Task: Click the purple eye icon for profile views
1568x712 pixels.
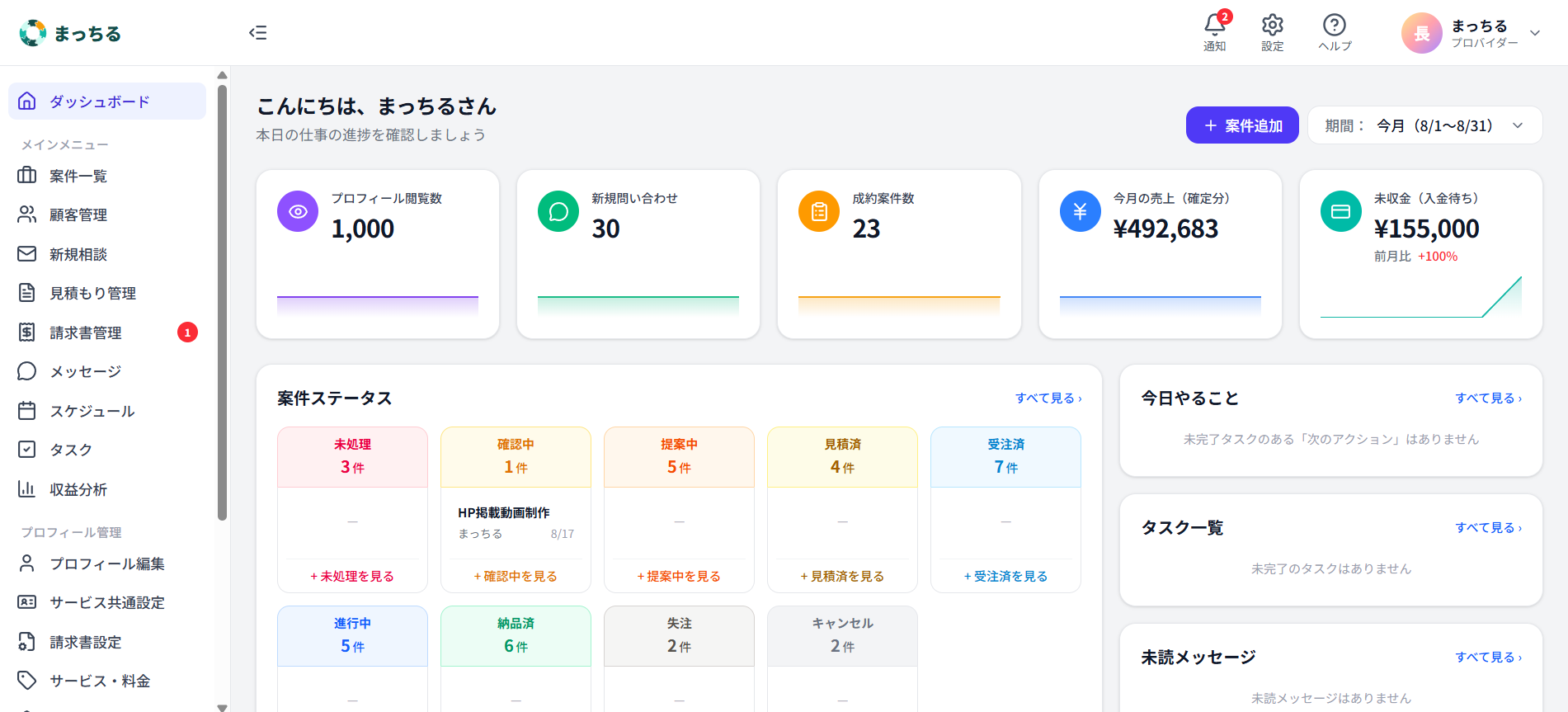Action: click(x=298, y=211)
